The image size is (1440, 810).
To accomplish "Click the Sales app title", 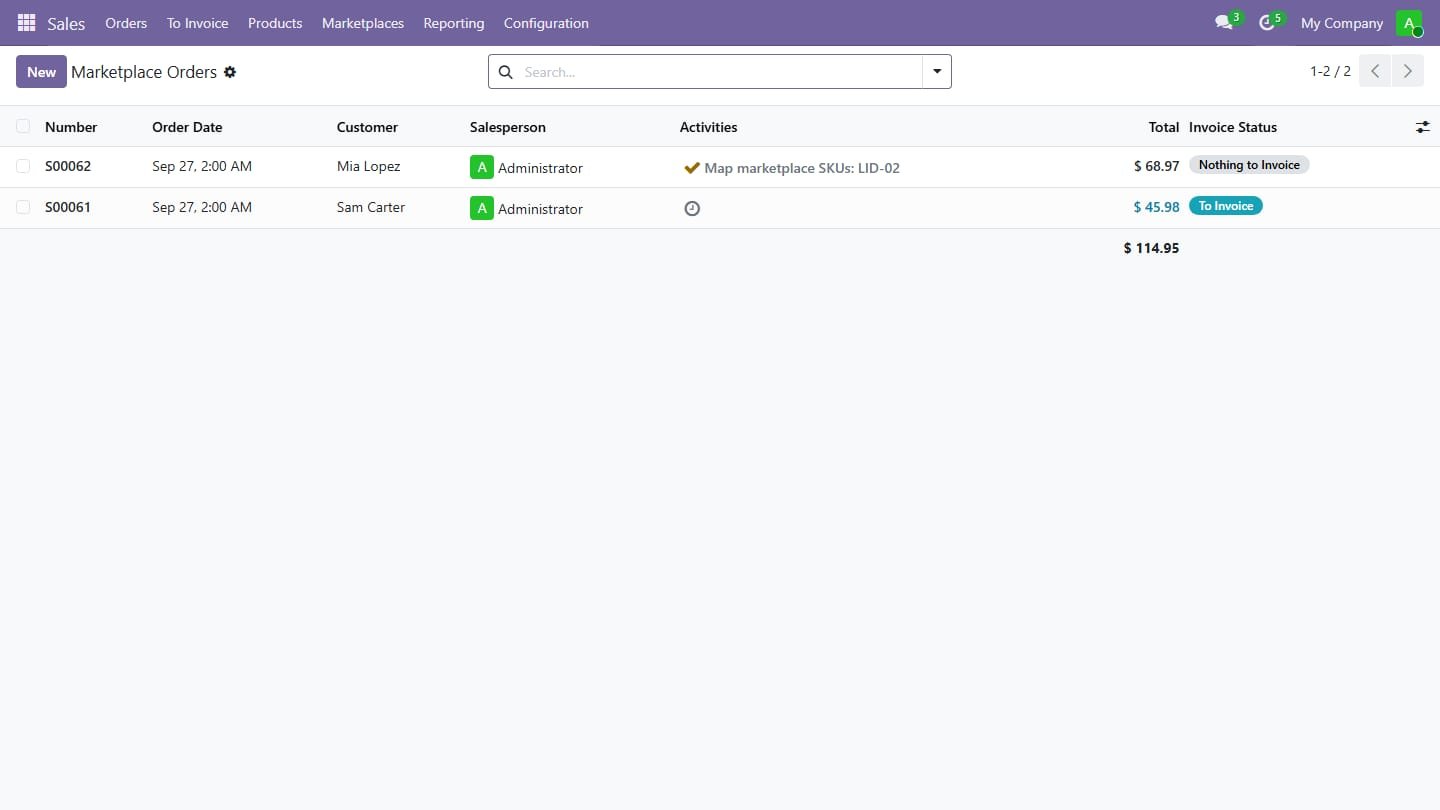I will (66, 23).
